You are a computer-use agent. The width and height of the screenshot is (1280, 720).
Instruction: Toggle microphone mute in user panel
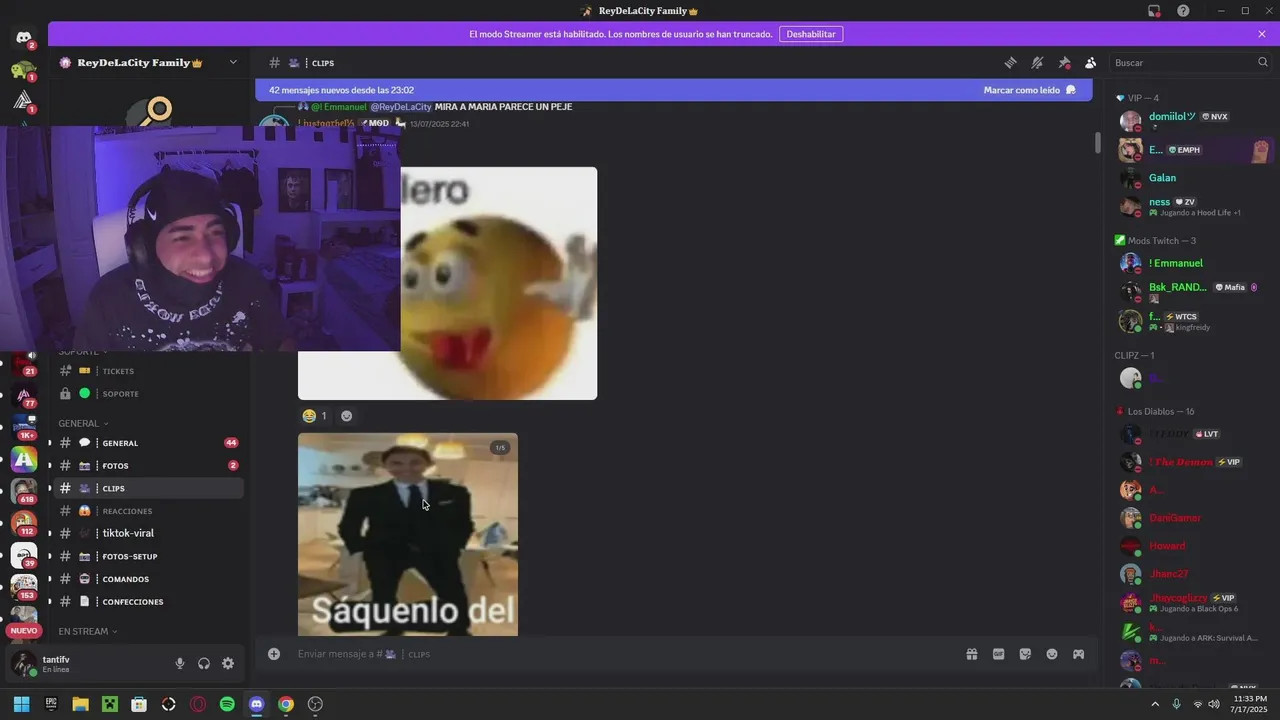click(x=180, y=663)
